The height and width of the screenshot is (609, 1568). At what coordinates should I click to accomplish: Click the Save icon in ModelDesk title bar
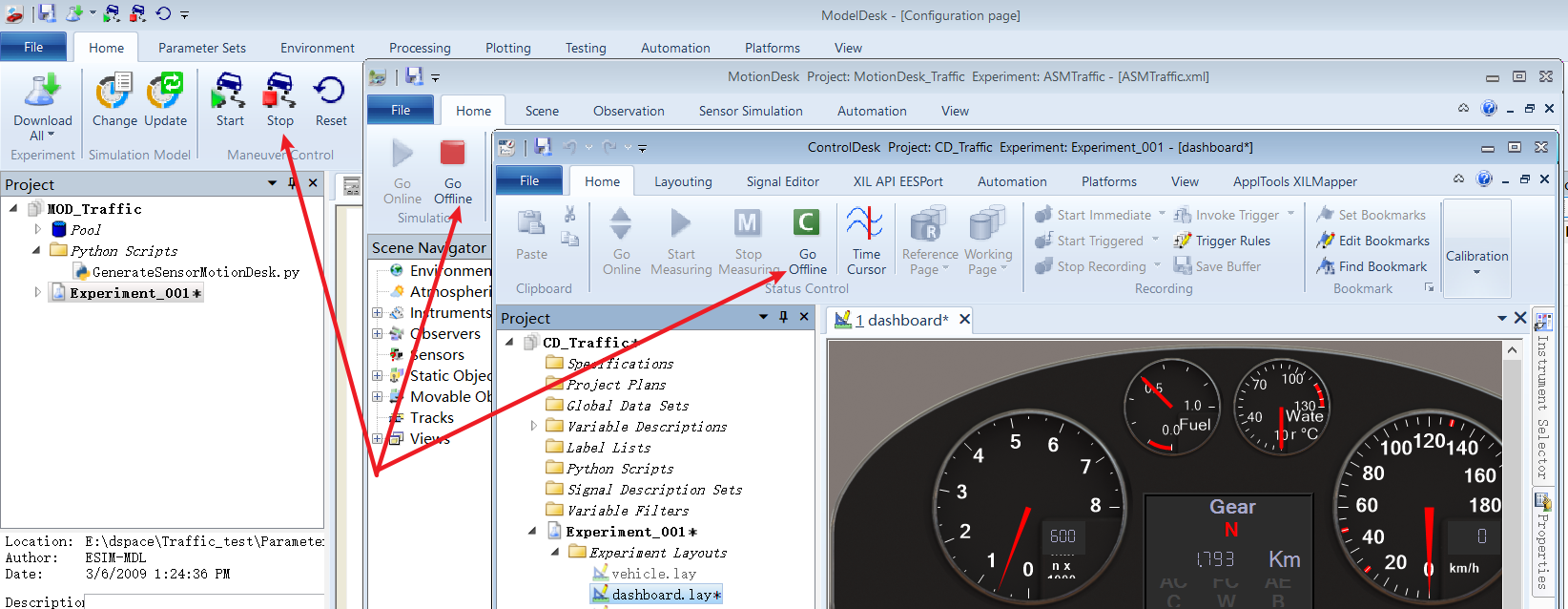pyautogui.click(x=47, y=13)
